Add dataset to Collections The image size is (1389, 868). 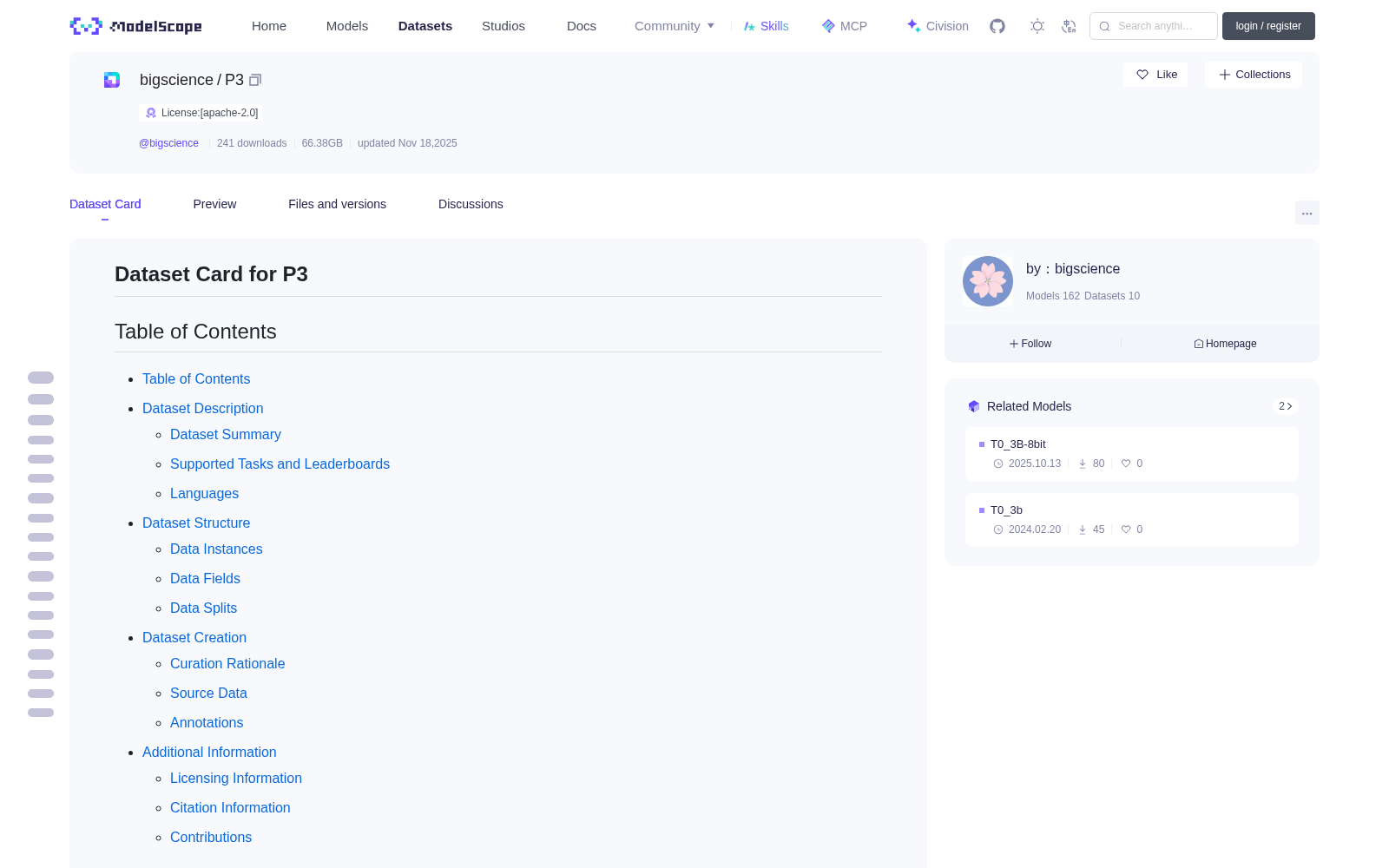tap(1254, 75)
